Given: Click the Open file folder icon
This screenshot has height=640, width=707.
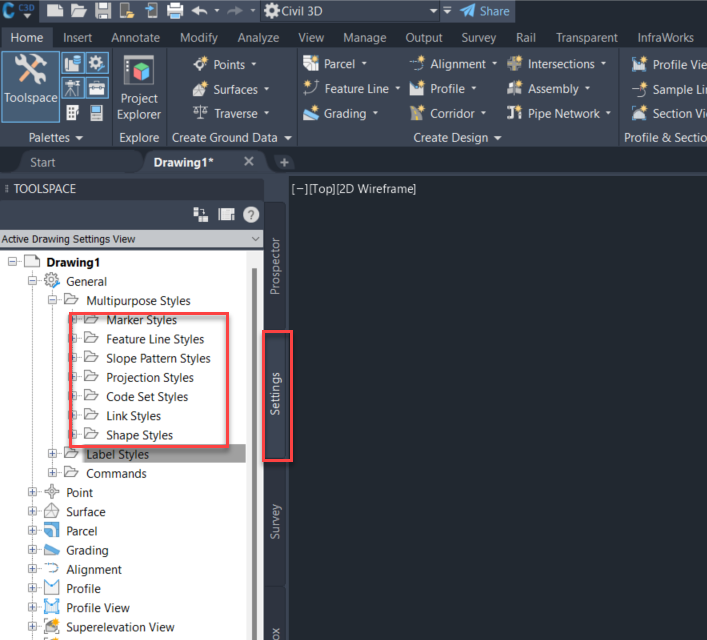Looking at the screenshot, I should (78, 10).
